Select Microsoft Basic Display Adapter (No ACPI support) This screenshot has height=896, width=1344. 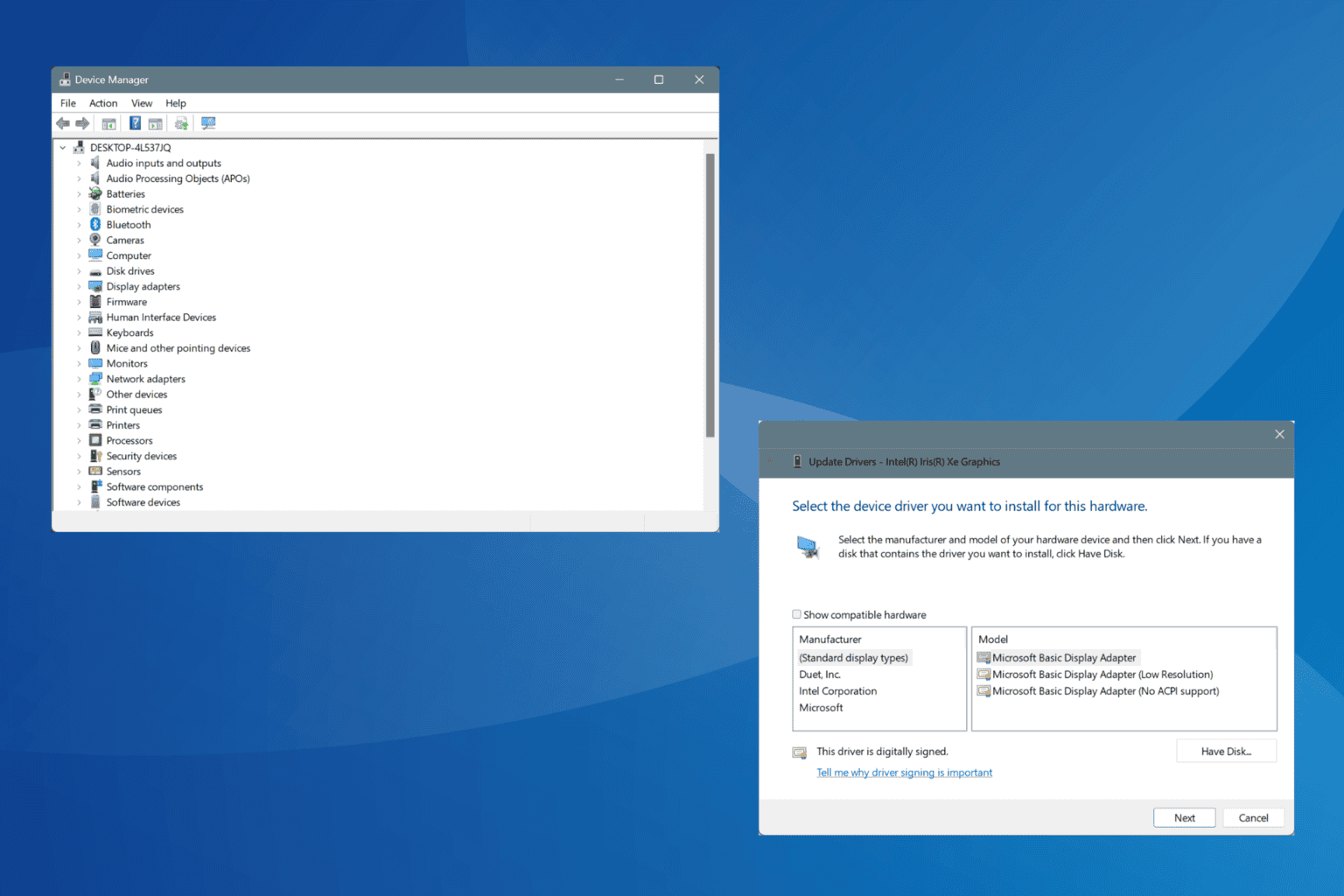pyautogui.click(x=1098, y=691)
